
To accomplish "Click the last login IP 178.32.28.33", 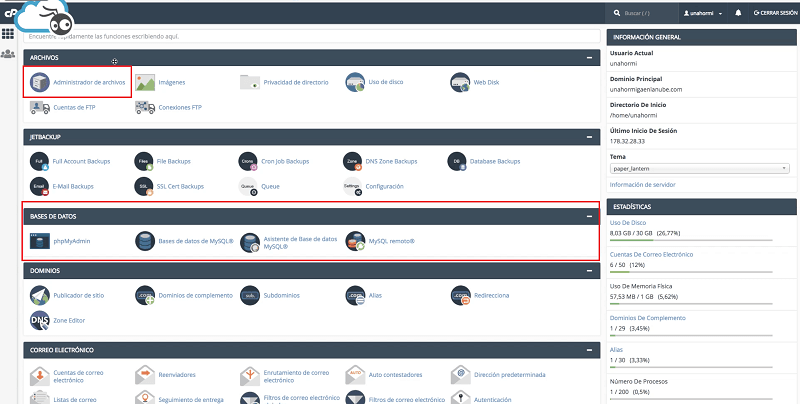I will pos(627,141).
